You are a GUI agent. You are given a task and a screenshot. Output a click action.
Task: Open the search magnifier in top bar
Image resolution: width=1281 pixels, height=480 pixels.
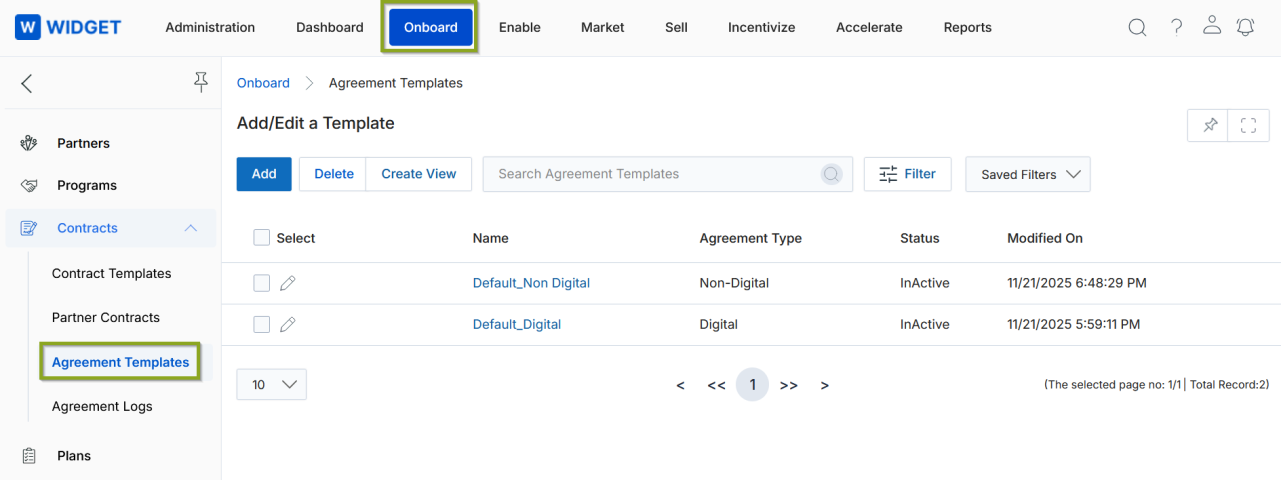point(1137,28)
